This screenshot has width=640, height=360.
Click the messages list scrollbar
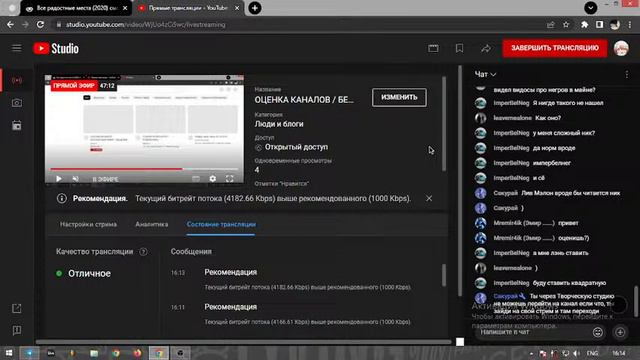tap(444, 275)
